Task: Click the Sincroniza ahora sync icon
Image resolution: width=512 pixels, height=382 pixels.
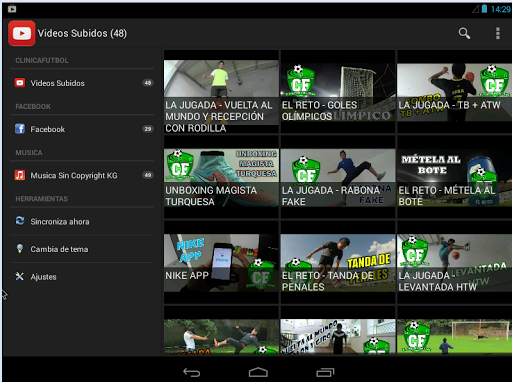Action: [x=20, y=221]
